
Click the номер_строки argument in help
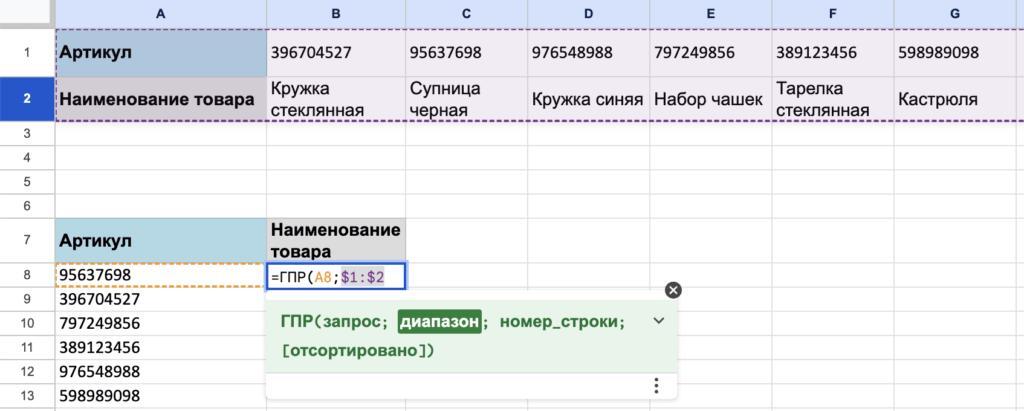558,321
